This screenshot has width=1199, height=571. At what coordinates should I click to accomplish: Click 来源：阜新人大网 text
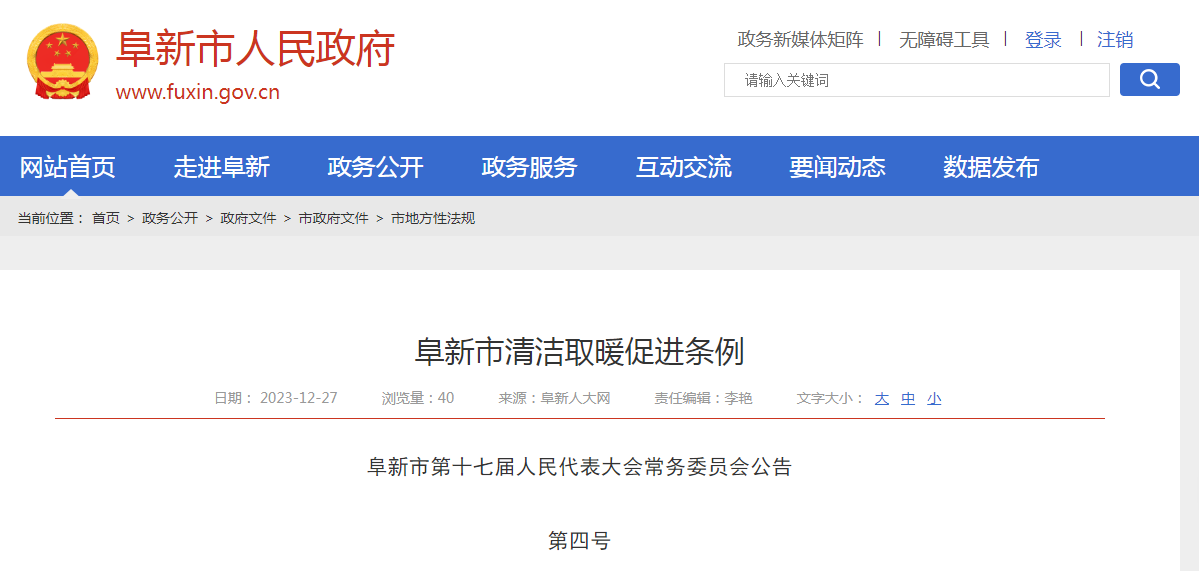click(554, 398)
